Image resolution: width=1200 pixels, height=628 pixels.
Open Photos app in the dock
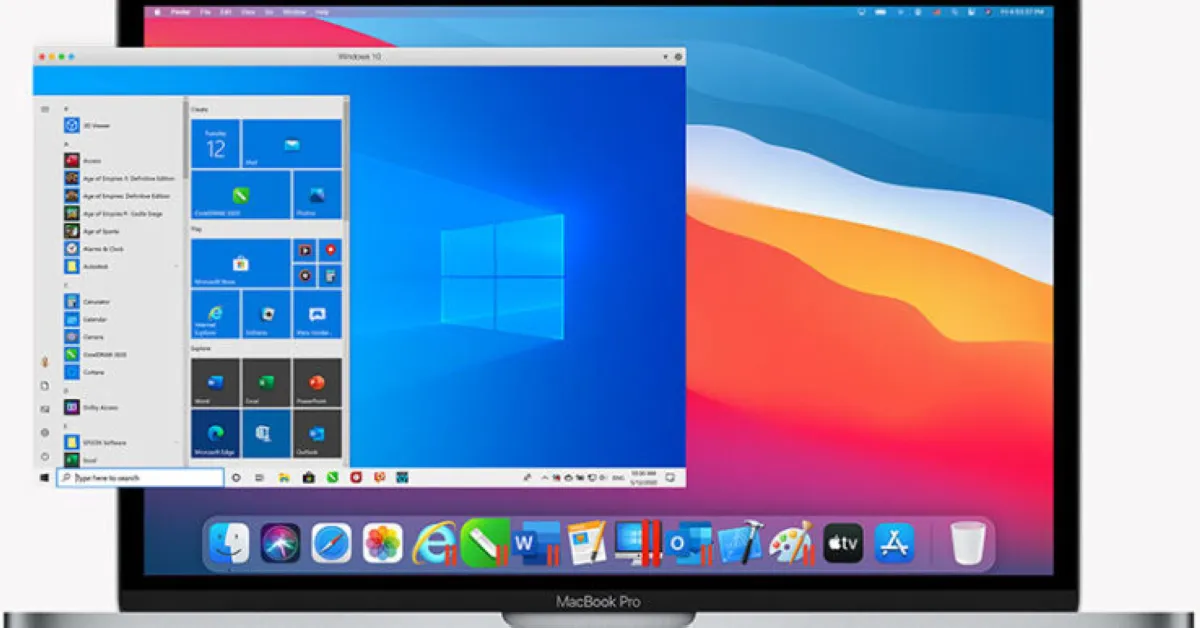[382, 543]
